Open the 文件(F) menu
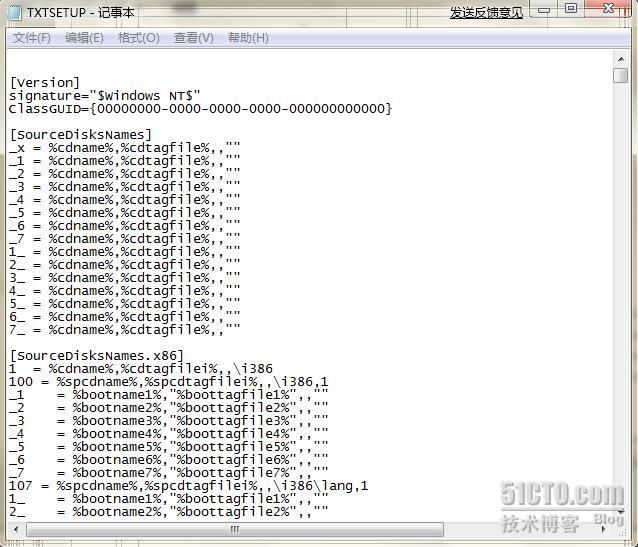The image size is (638, 547). coord(31,38)
